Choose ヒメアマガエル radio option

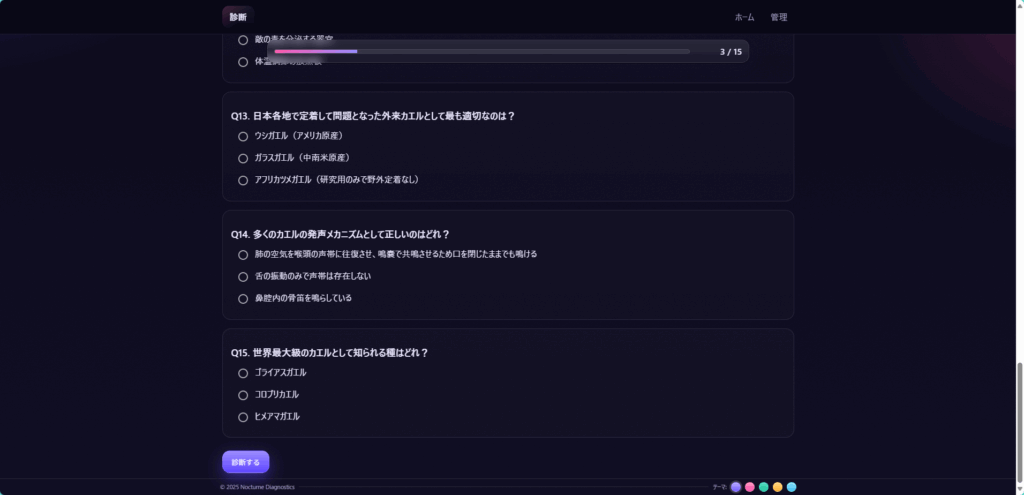click(x=243, y=417)
